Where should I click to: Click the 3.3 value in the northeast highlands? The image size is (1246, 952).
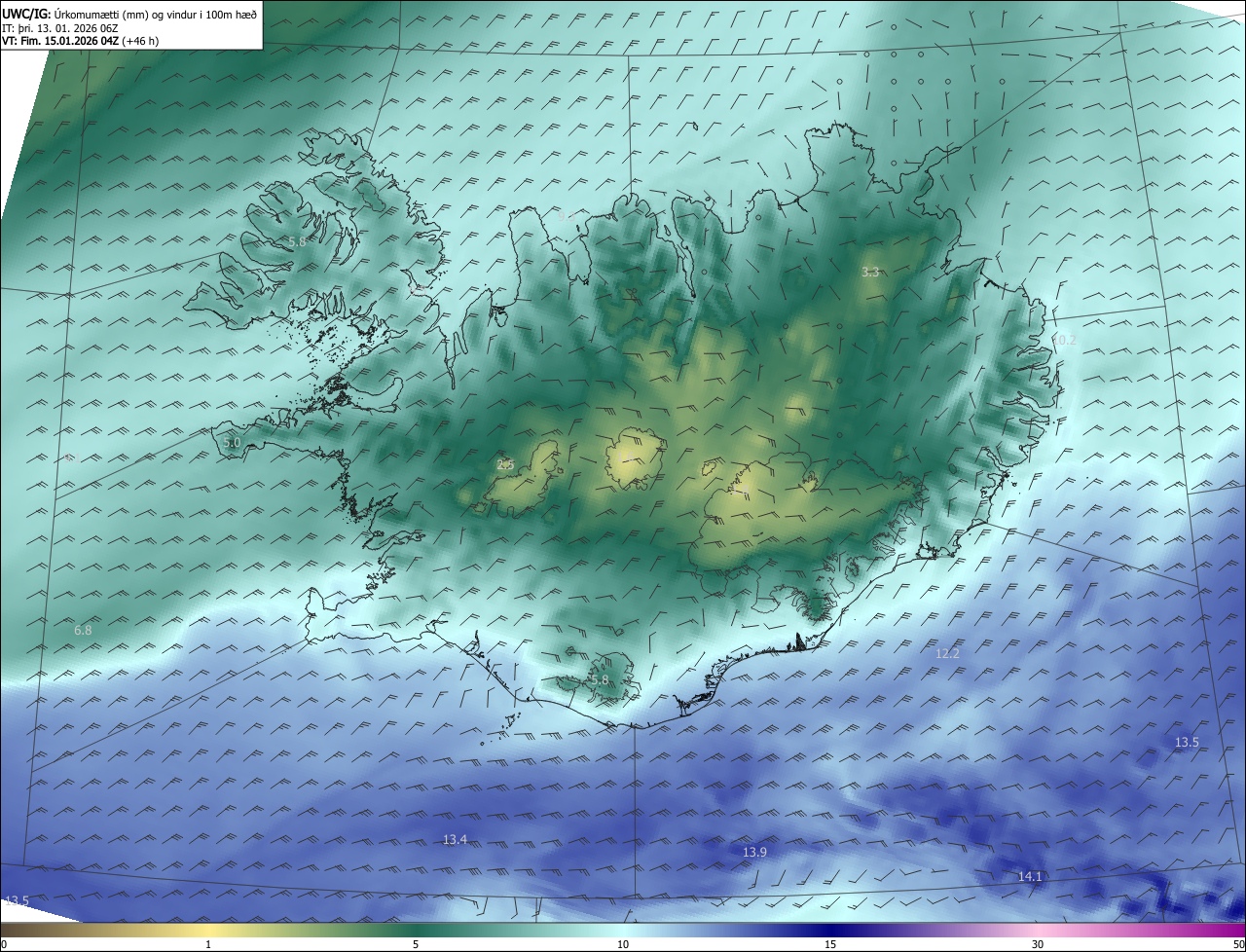tap(870, 272)
